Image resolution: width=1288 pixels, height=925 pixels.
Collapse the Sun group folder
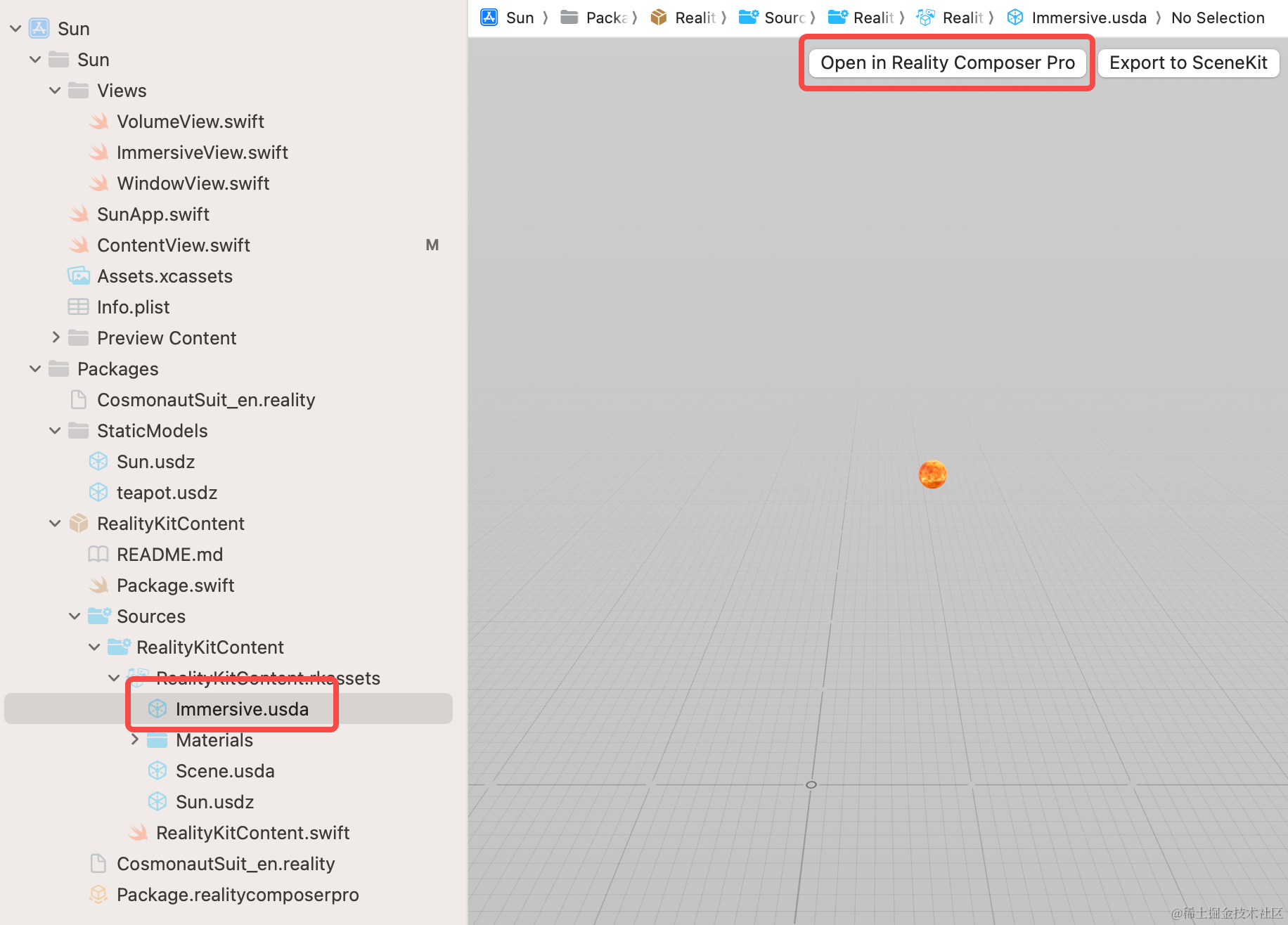tap(35, 60)
